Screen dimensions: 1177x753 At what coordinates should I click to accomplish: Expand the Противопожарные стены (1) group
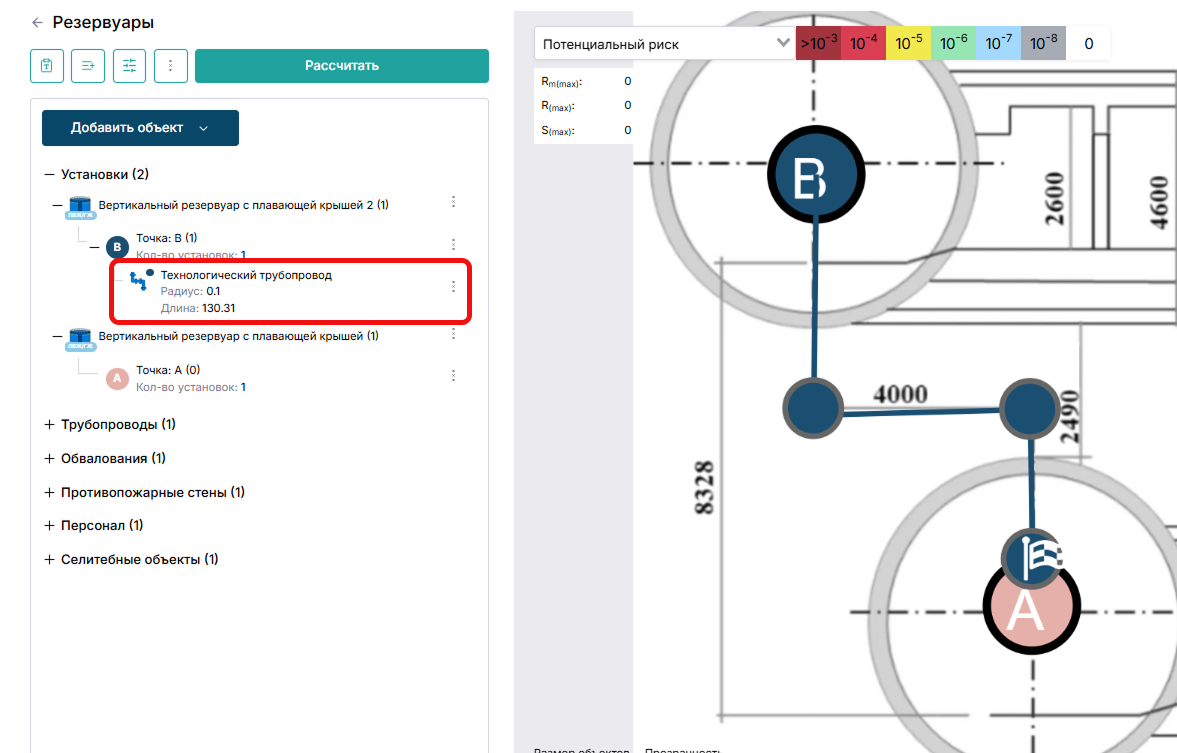click(x=50, y=492)
